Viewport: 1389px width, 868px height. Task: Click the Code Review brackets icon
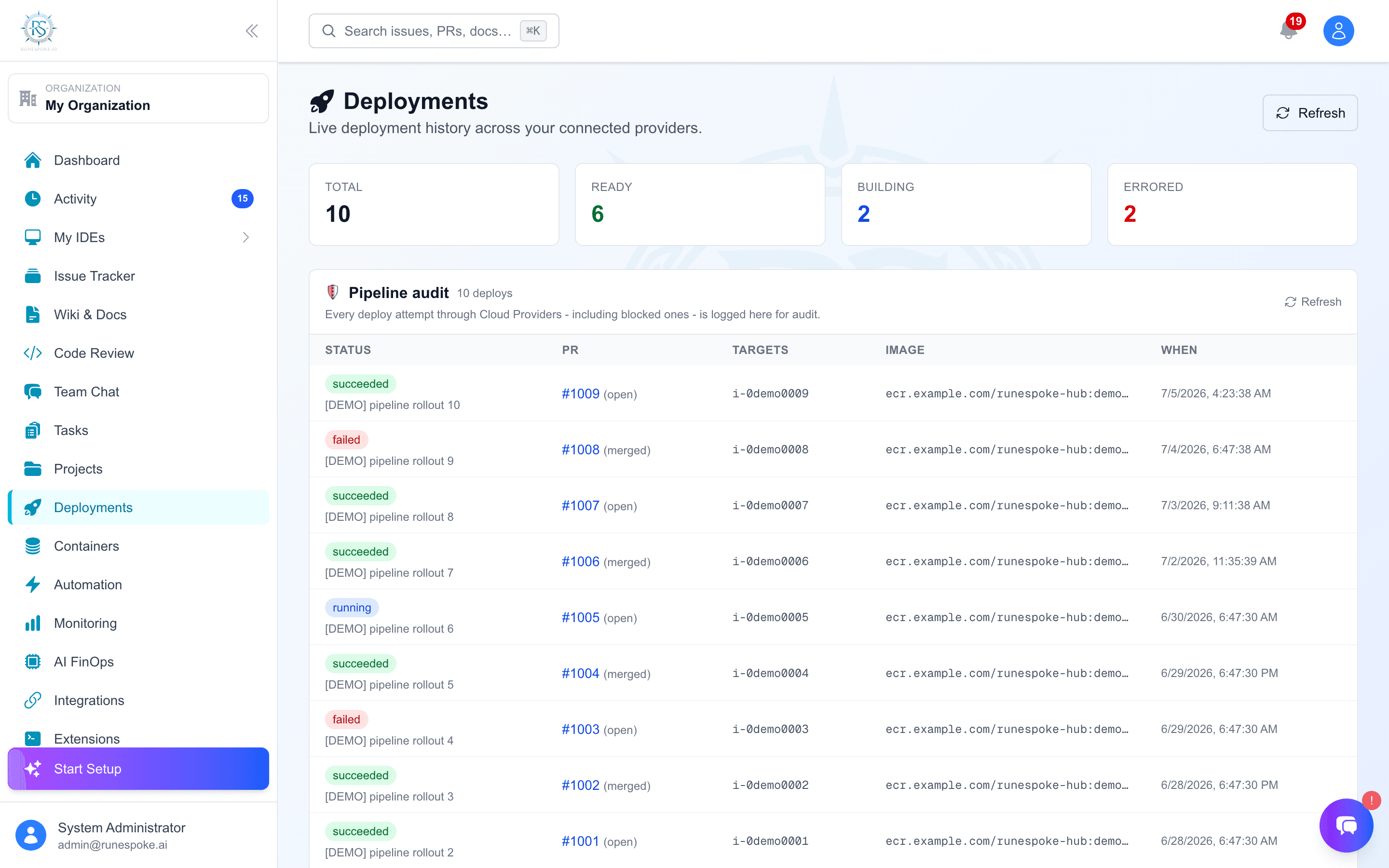tap(33, 353)
